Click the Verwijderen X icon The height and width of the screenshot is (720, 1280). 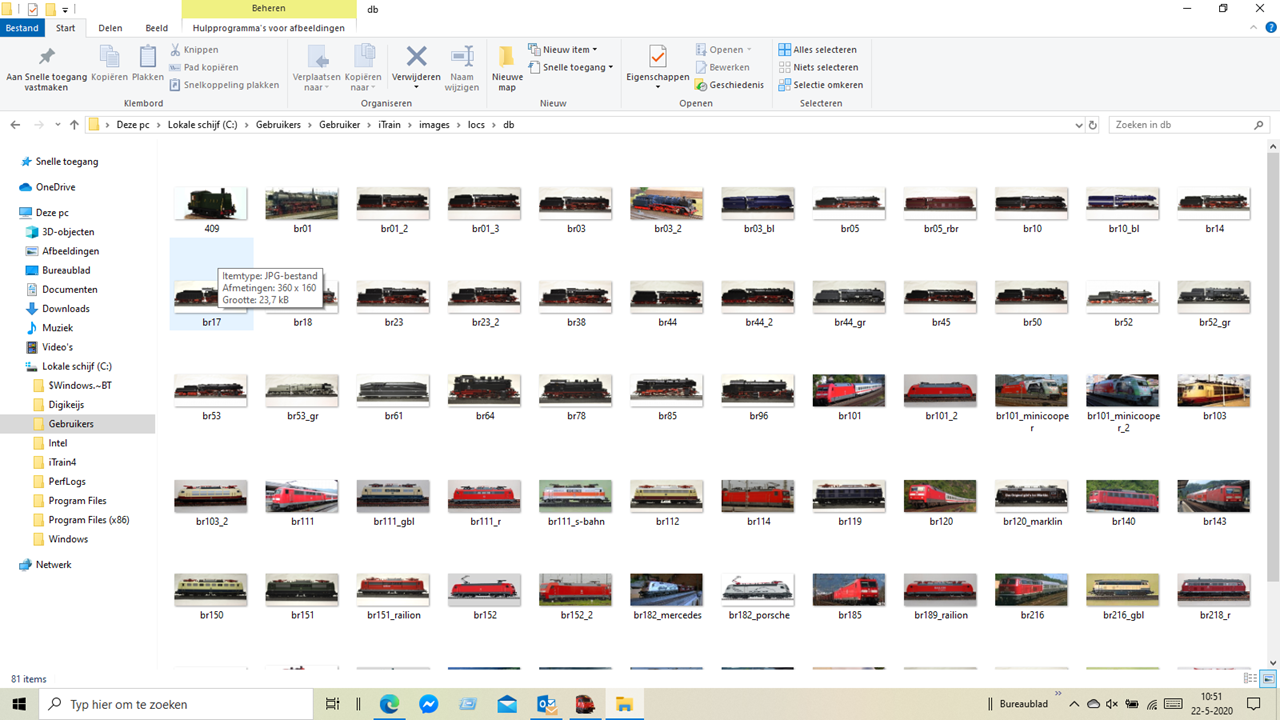(x=416, y=57)
